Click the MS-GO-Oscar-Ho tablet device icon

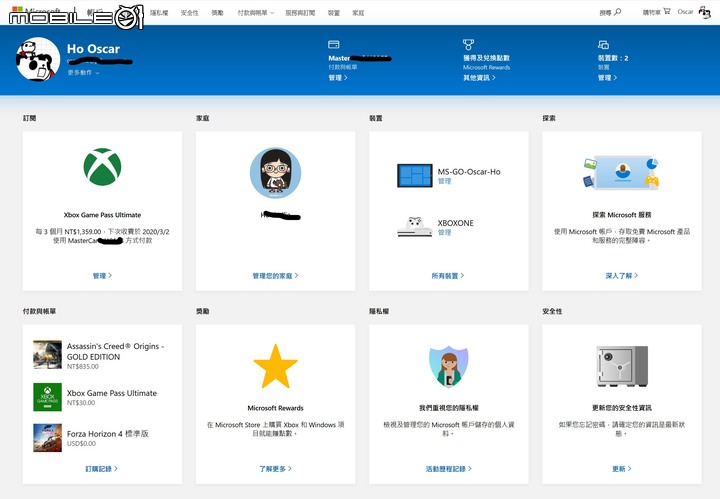[x=415, y=175]
